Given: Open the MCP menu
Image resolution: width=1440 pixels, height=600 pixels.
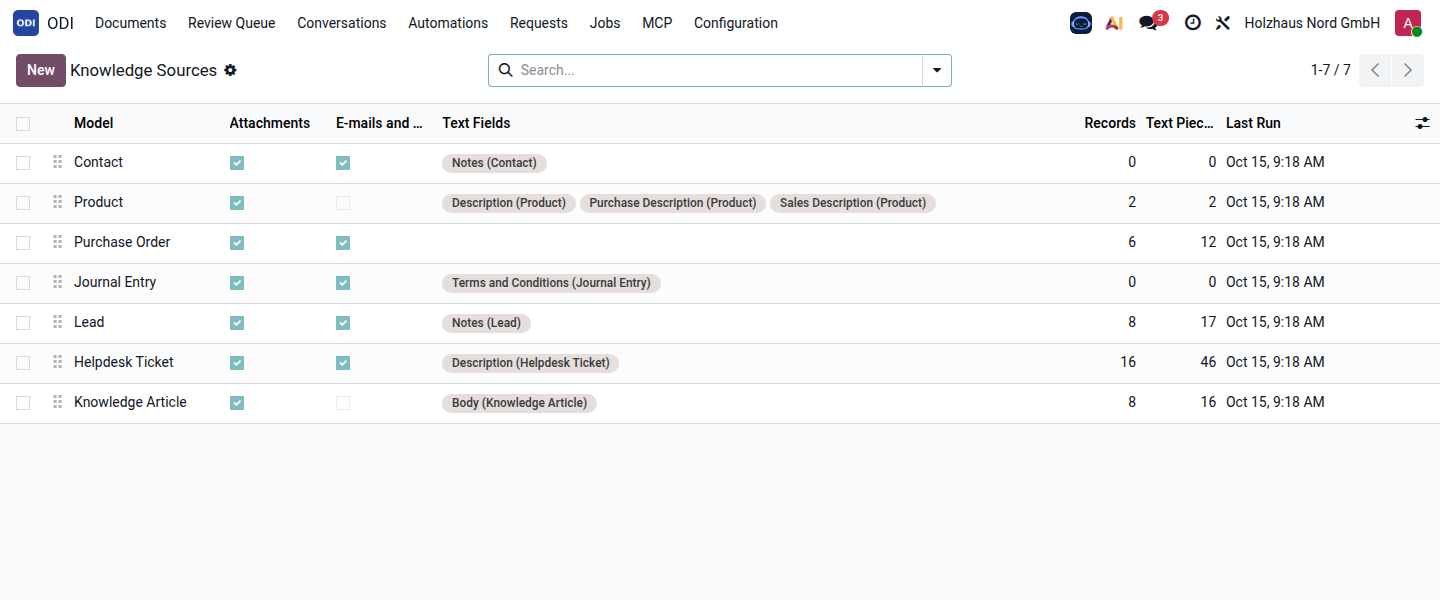Looking at the screenshot, I should point(657,23).
